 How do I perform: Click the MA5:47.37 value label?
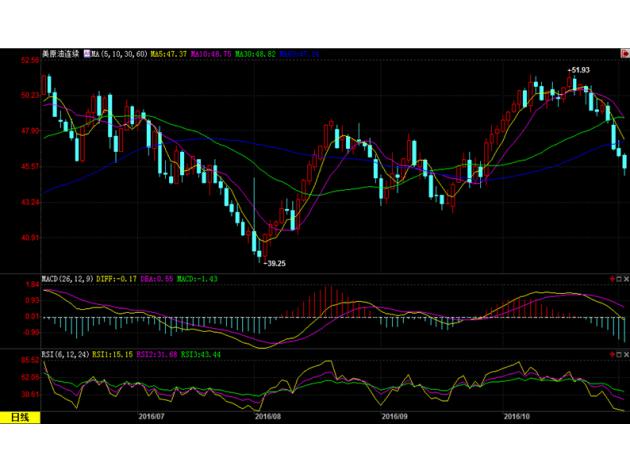pos(169,53)
